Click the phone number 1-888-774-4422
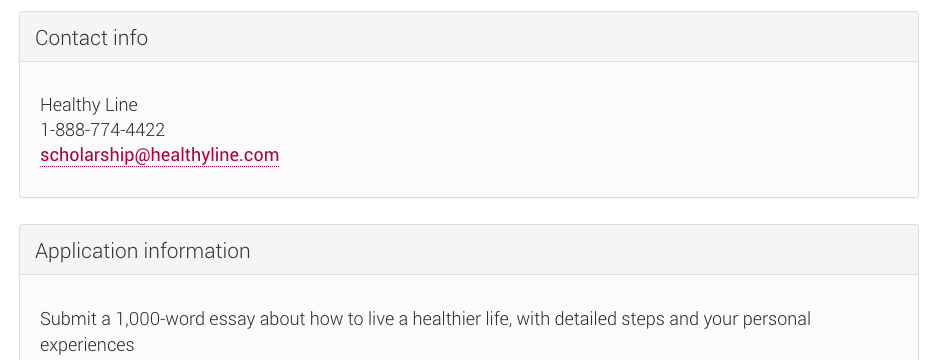Screen dimensions: 936x360 pos(103,130)
